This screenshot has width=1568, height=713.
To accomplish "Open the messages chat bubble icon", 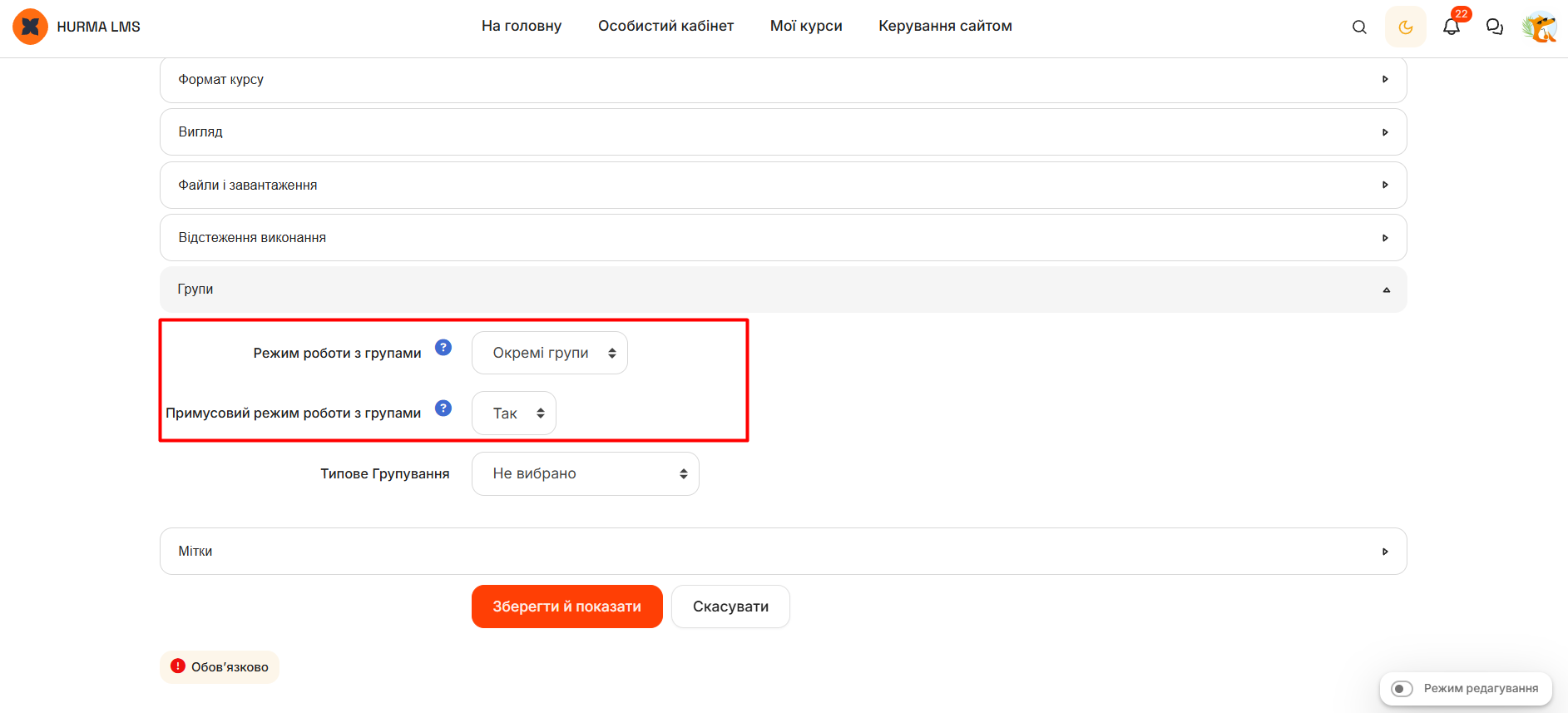I will pos(1495,27).
